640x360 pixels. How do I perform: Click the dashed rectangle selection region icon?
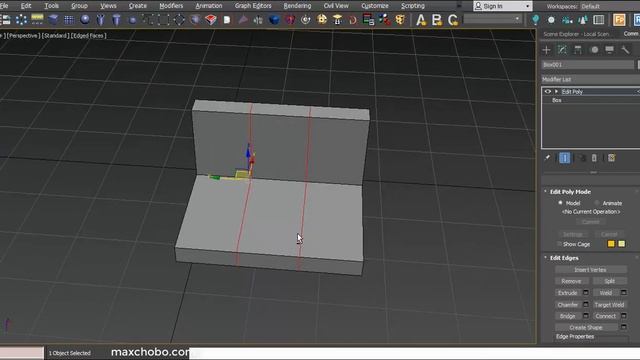164,20
